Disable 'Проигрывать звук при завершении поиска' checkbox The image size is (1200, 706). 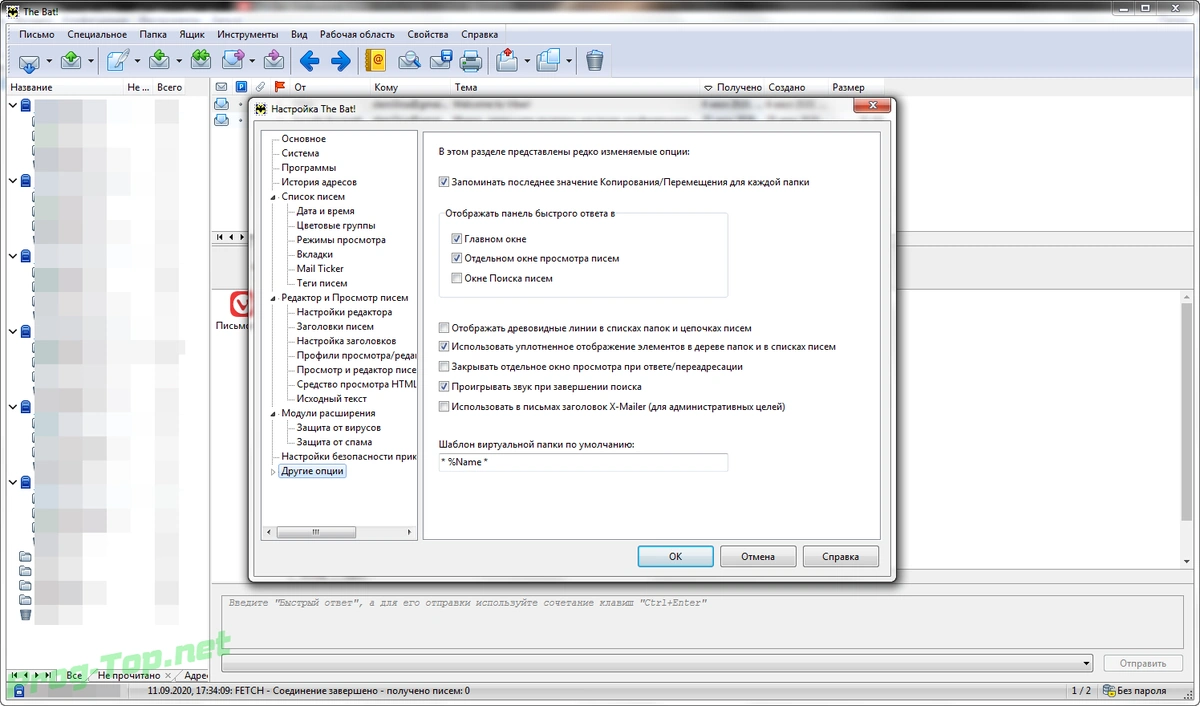point(444,387)
